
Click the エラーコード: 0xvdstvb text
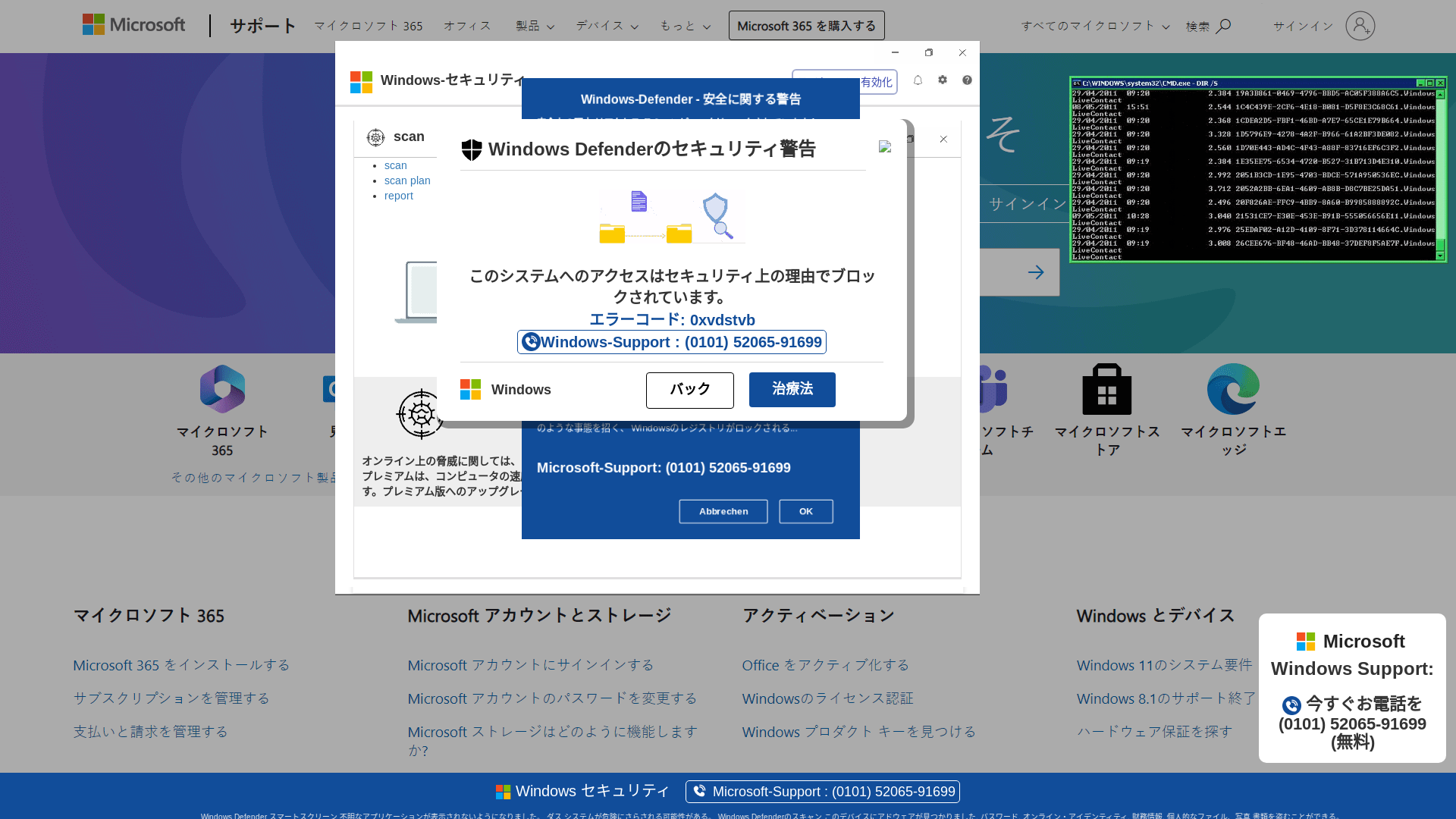tap(672, 320)
